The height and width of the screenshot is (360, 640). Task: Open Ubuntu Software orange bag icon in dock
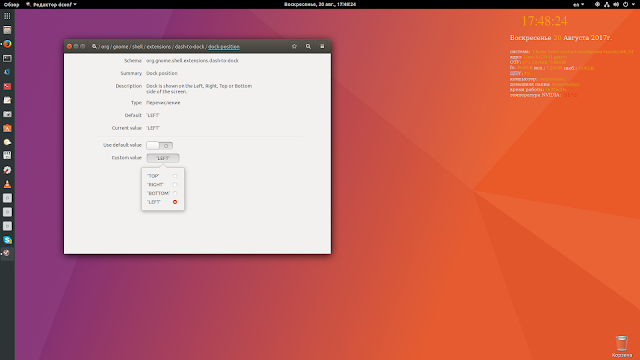[7, 128]
